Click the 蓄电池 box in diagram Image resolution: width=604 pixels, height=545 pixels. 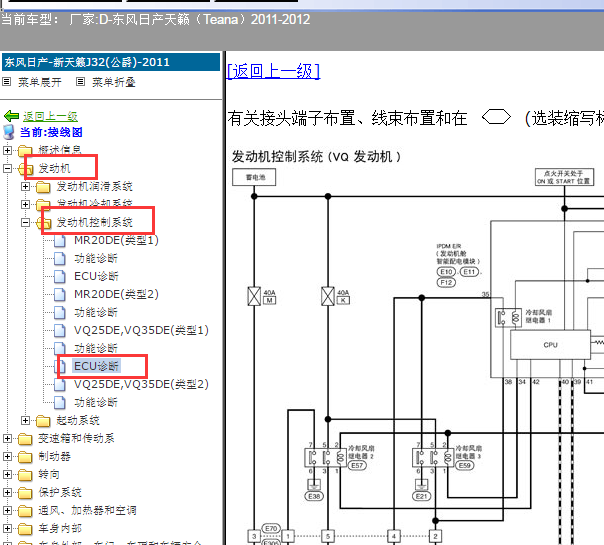[x=254, y=177]
